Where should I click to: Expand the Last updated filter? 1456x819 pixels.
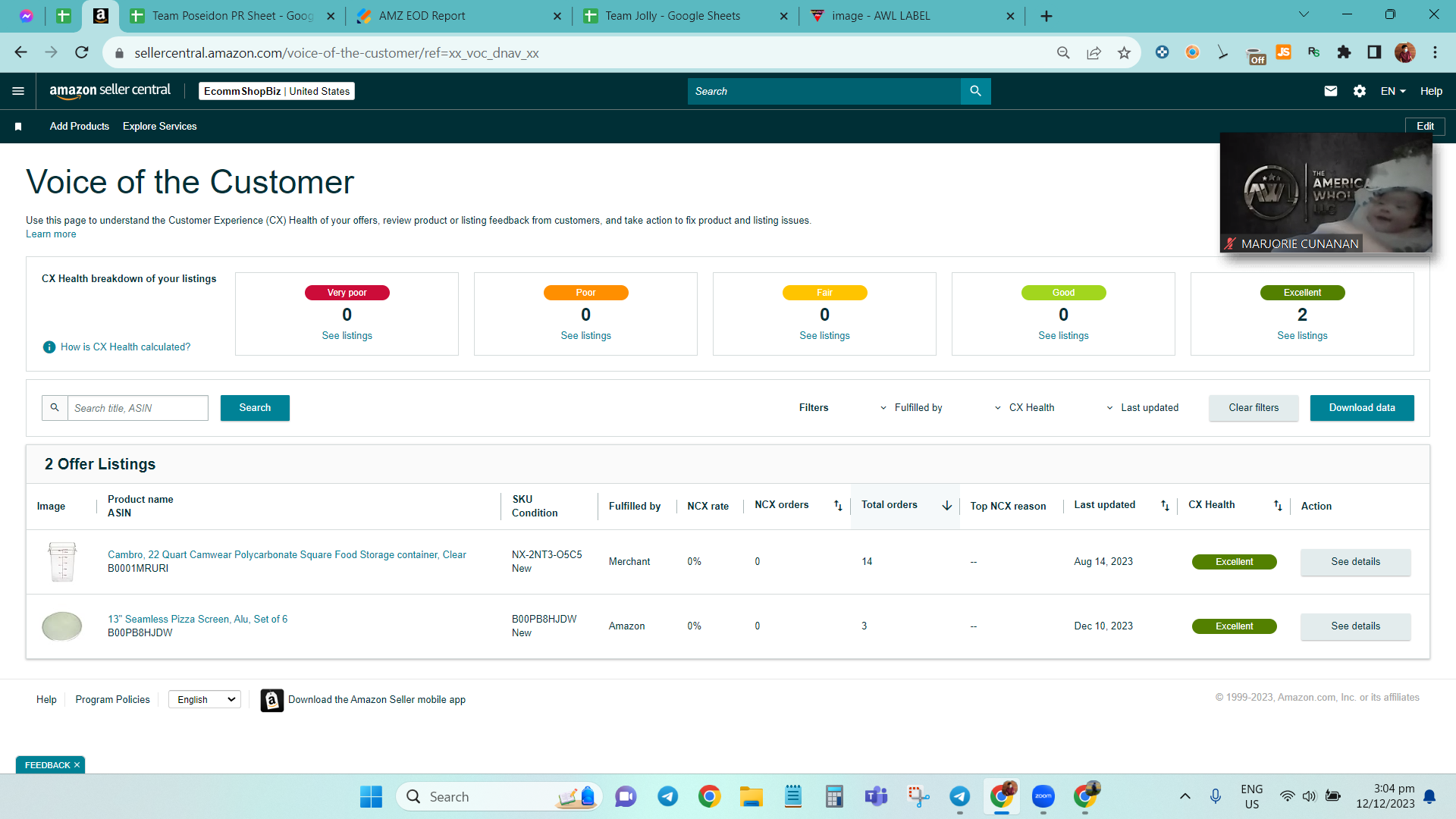(x=1142, y=408)
